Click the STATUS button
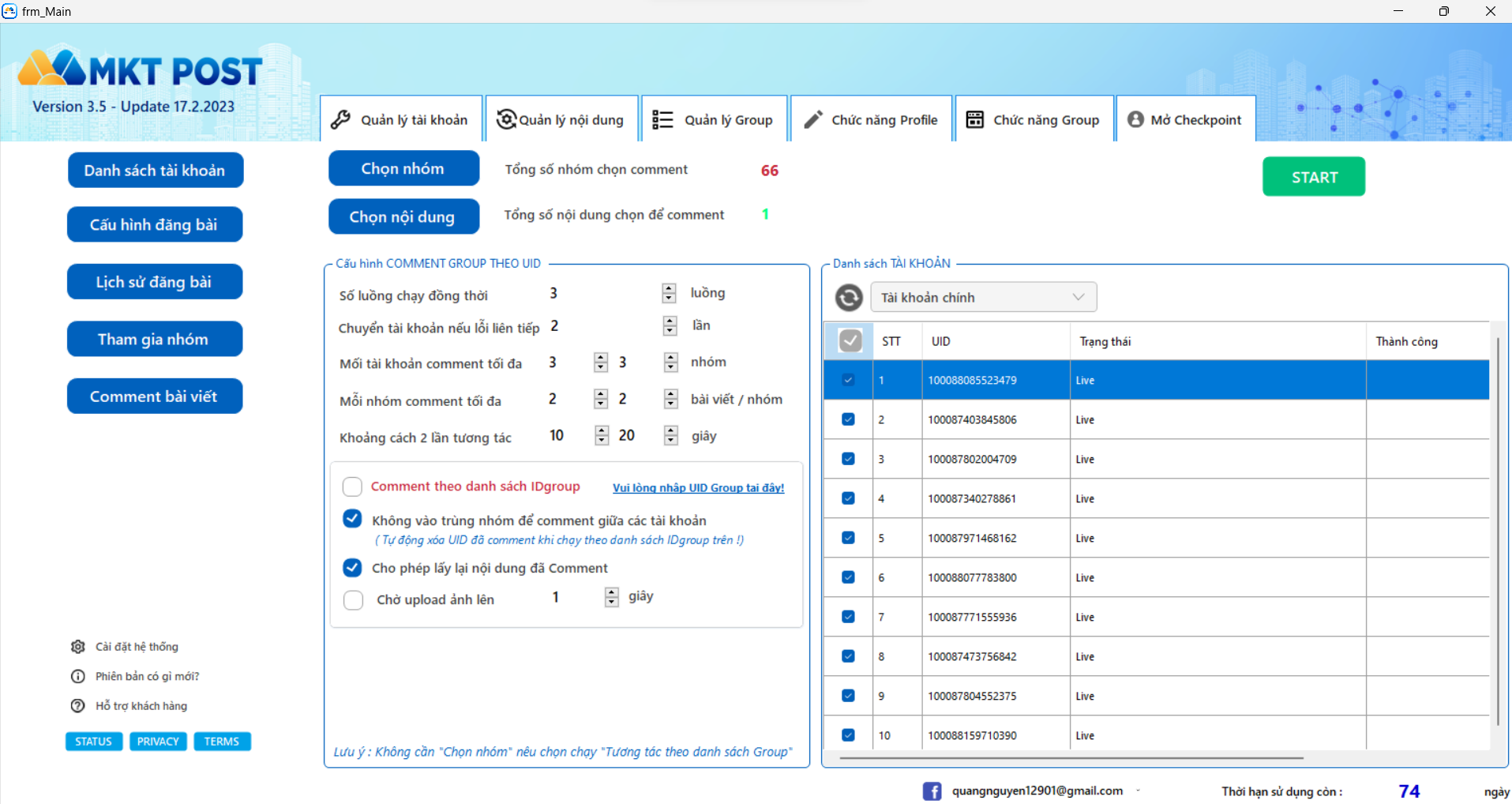The image size is (1512, 804). coord(94,742)
